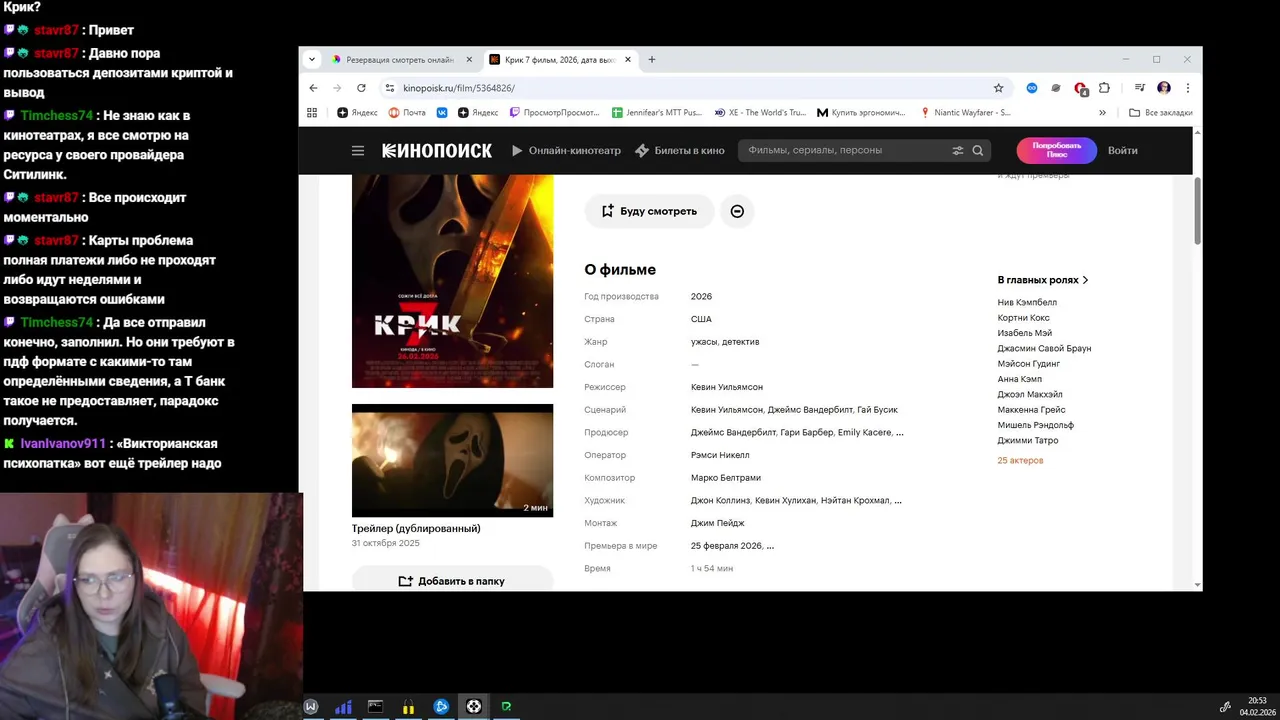Image resolution: width=1280 pixels, height=720 pixels.
Task: Open the red extension with badge
Action: [x=1080, y=88]
